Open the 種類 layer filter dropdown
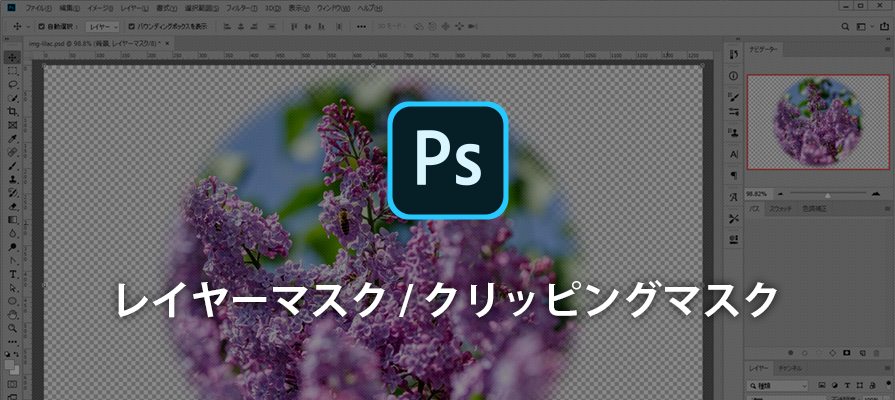895x400 pixels. (x=777, y=385)
